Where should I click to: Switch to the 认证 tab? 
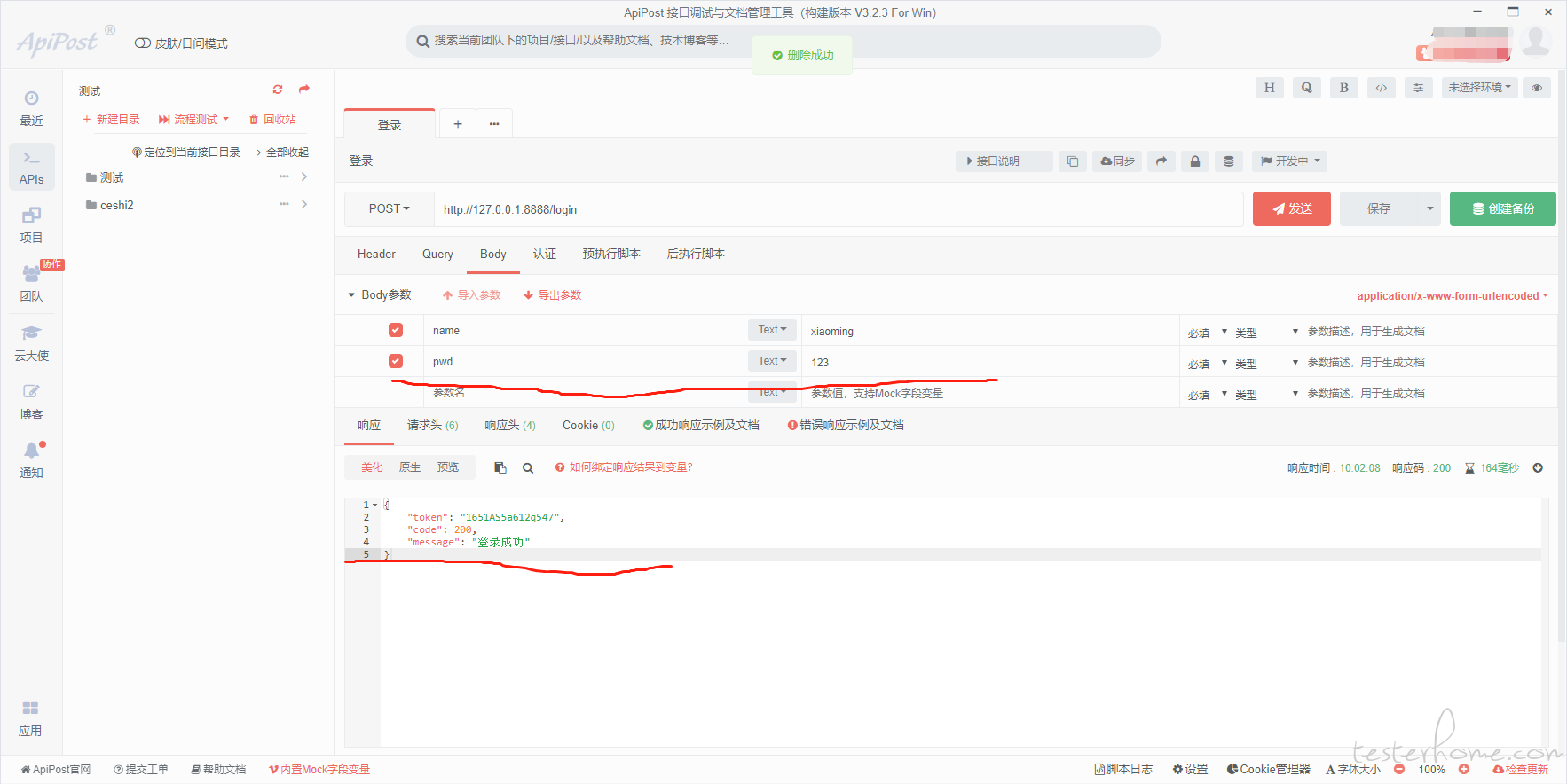coord(545,255)
